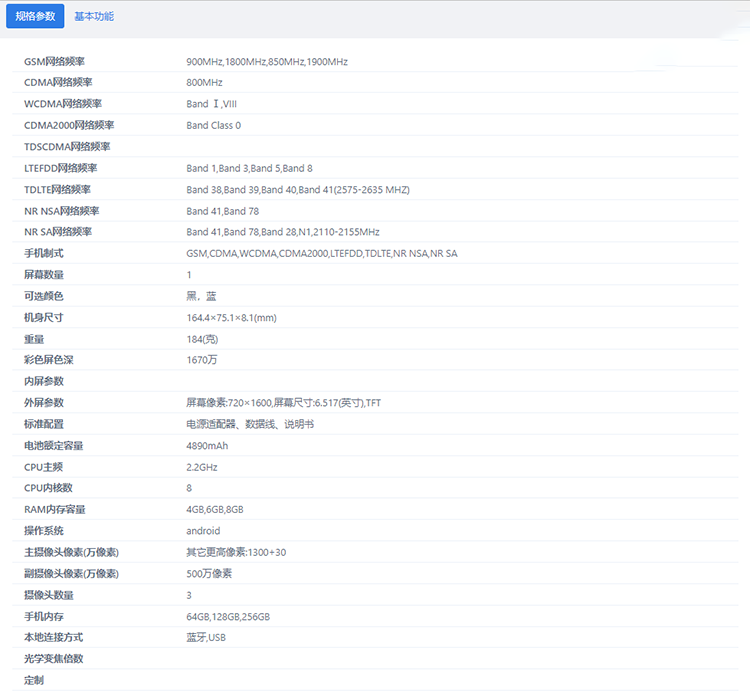
Task: Click the GSM网络频率 label
Action: 55,62
